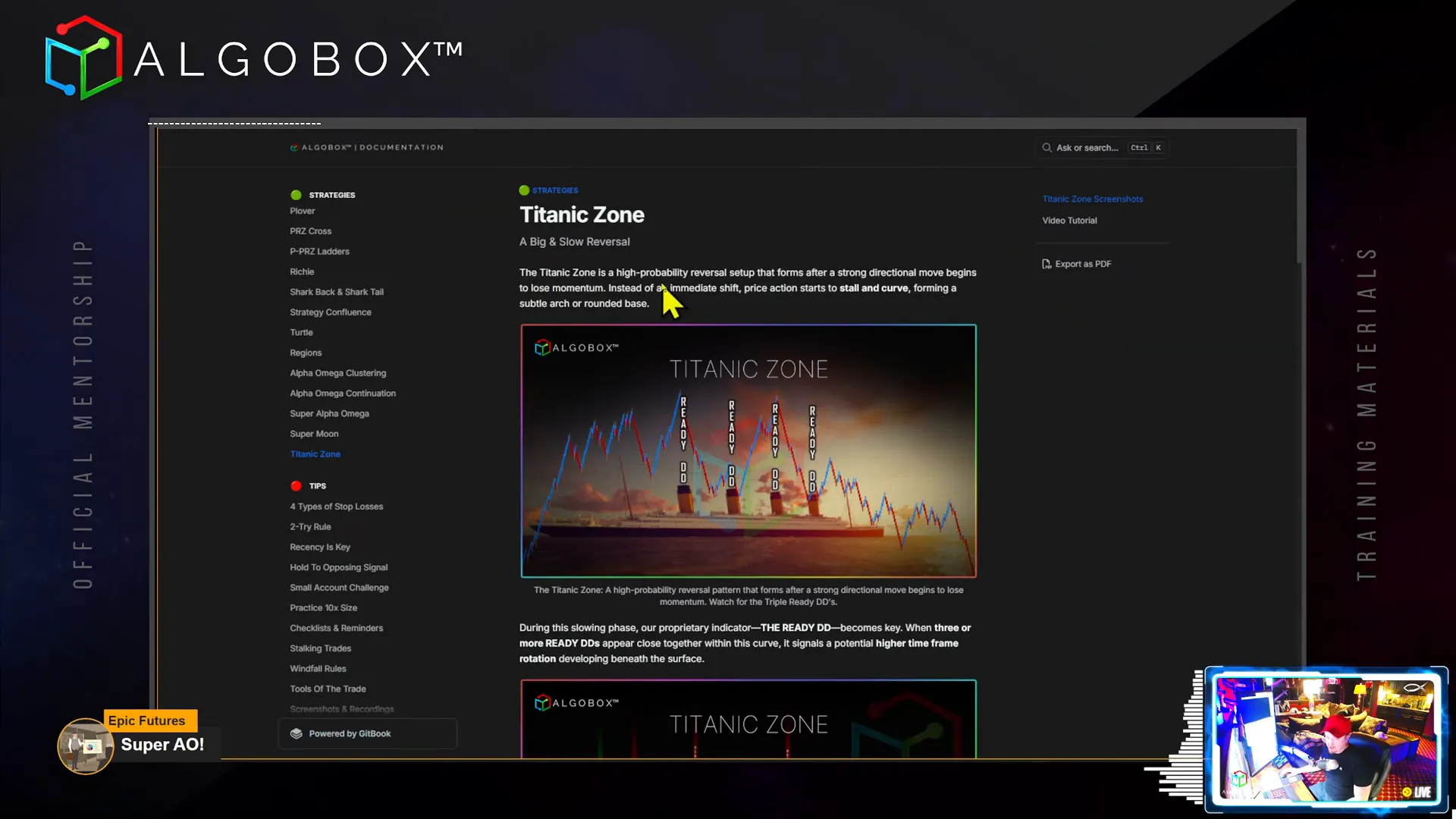Viewport: 1456px width, 819px height.
Task: Open the Plover strategy page
Action: pos(302,211)
